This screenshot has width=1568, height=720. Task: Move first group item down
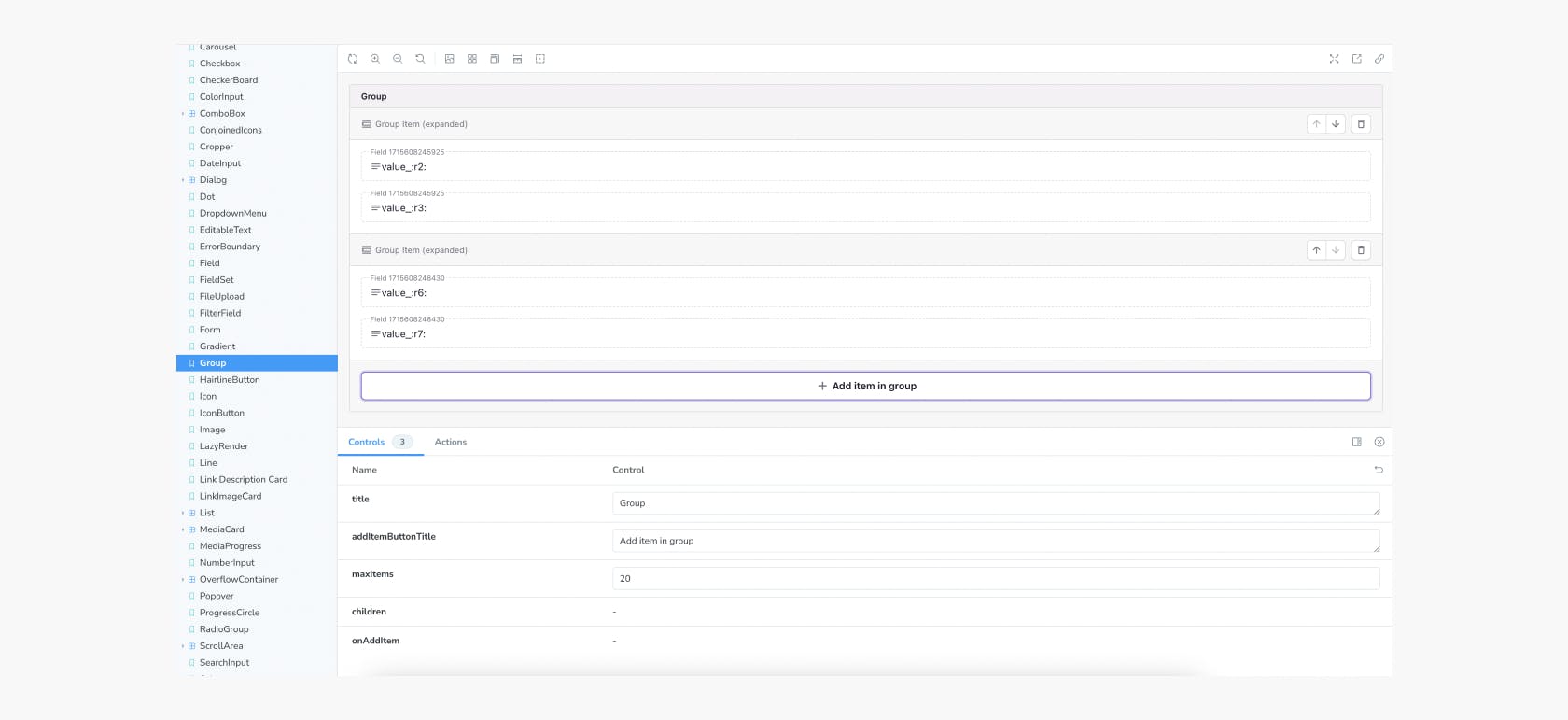coord(1336,124)
